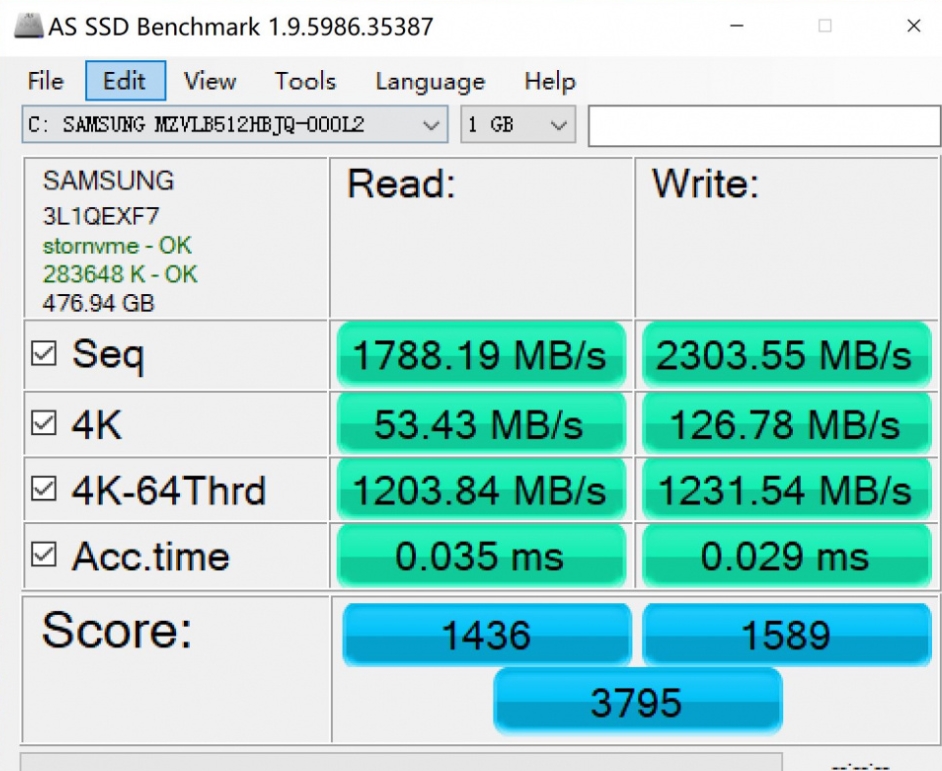Screen dimensions: 942x771
Task: Click the Seq write result 2303.55 MB/s
Action: (786, 354)
